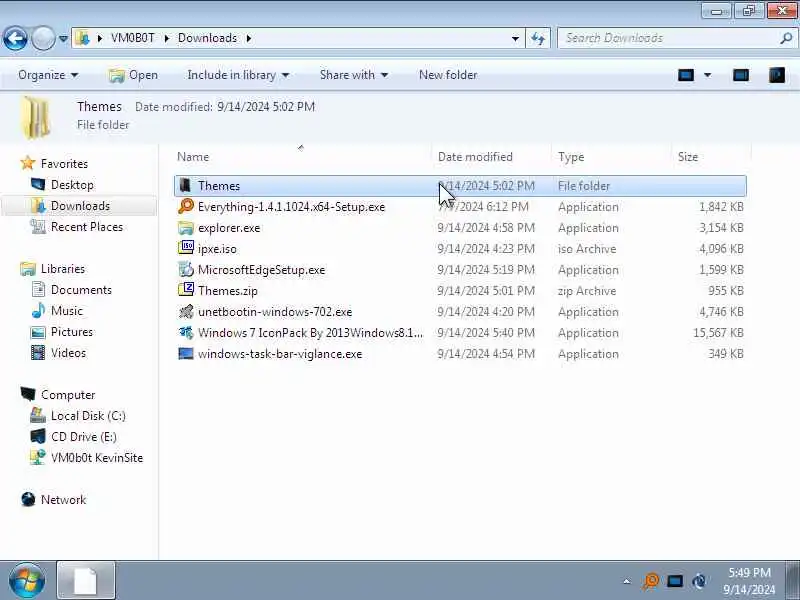The image size is (800, 600).
Task: Open Include in library menu
Action: (238, 75)
